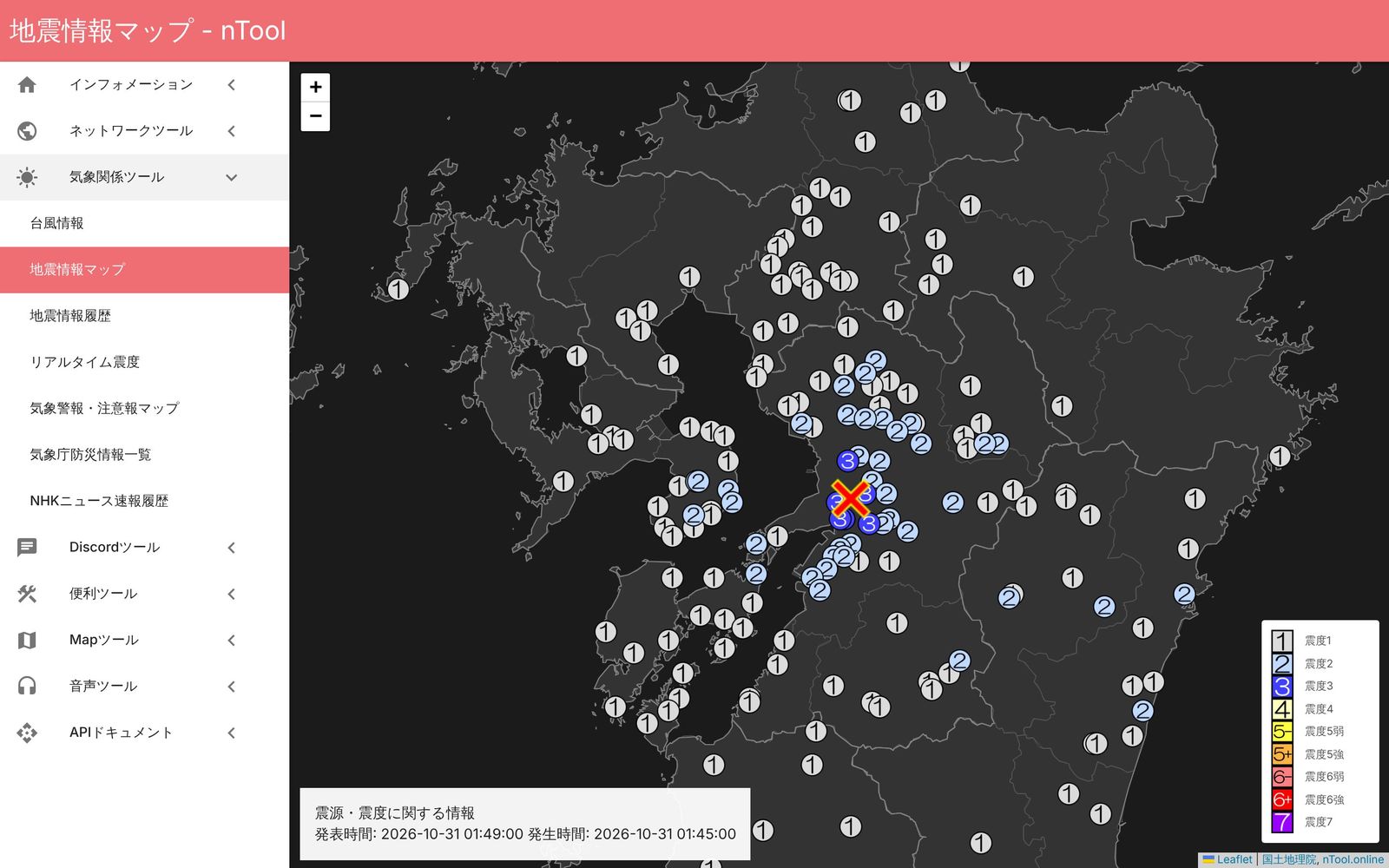
Task: Expand the Discordツール chevron
Action: [x=232, y=548]
